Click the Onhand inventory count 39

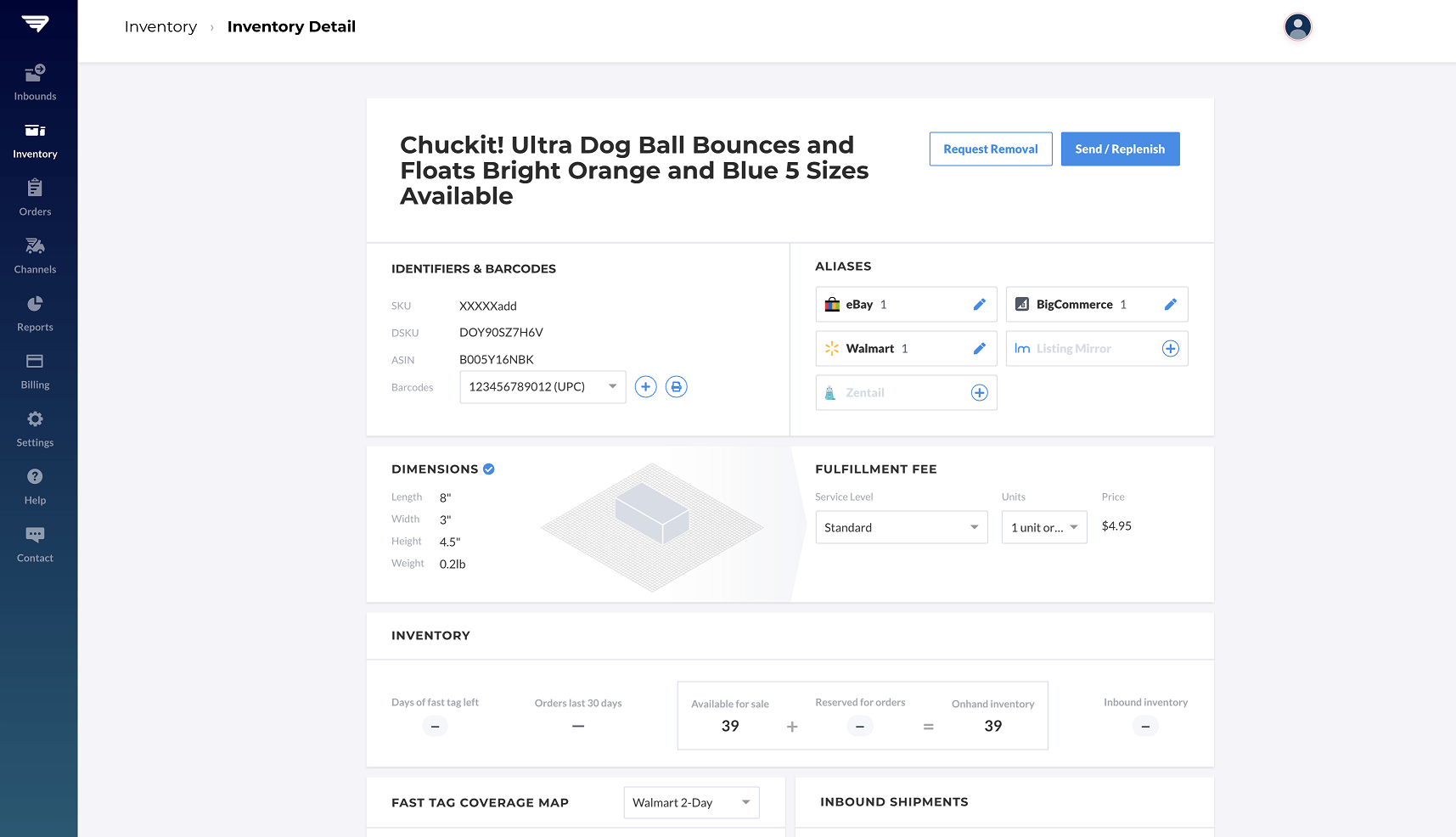[993, 726]
